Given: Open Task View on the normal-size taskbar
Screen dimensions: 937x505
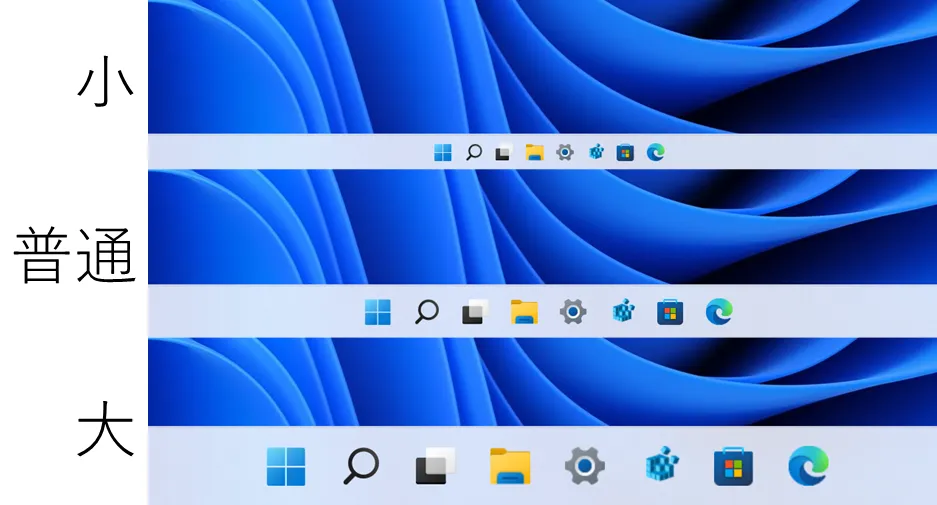Looking at the screenshot, I should [475, 311].
